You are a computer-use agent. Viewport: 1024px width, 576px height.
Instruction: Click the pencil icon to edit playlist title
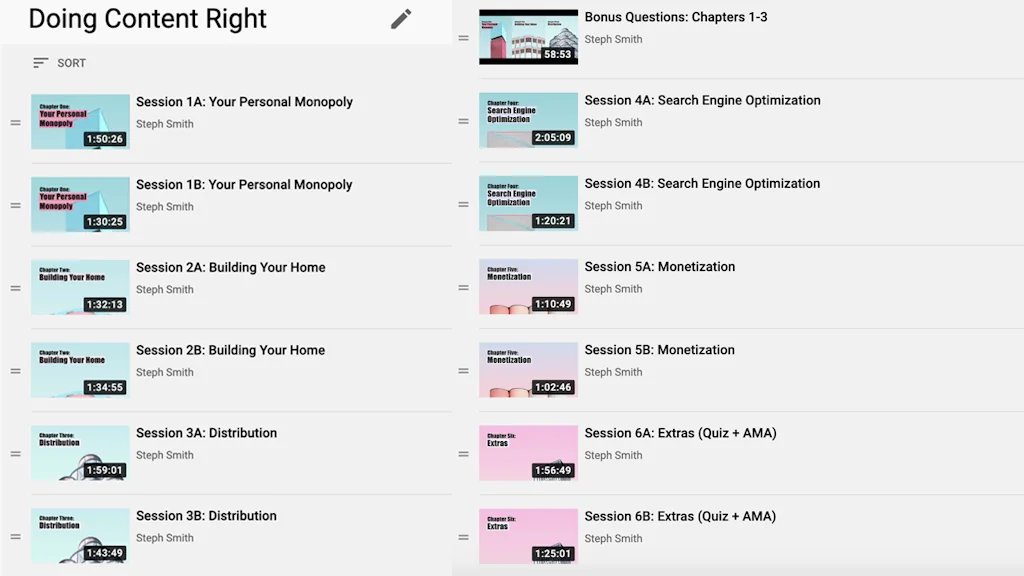tap(400, 19)
